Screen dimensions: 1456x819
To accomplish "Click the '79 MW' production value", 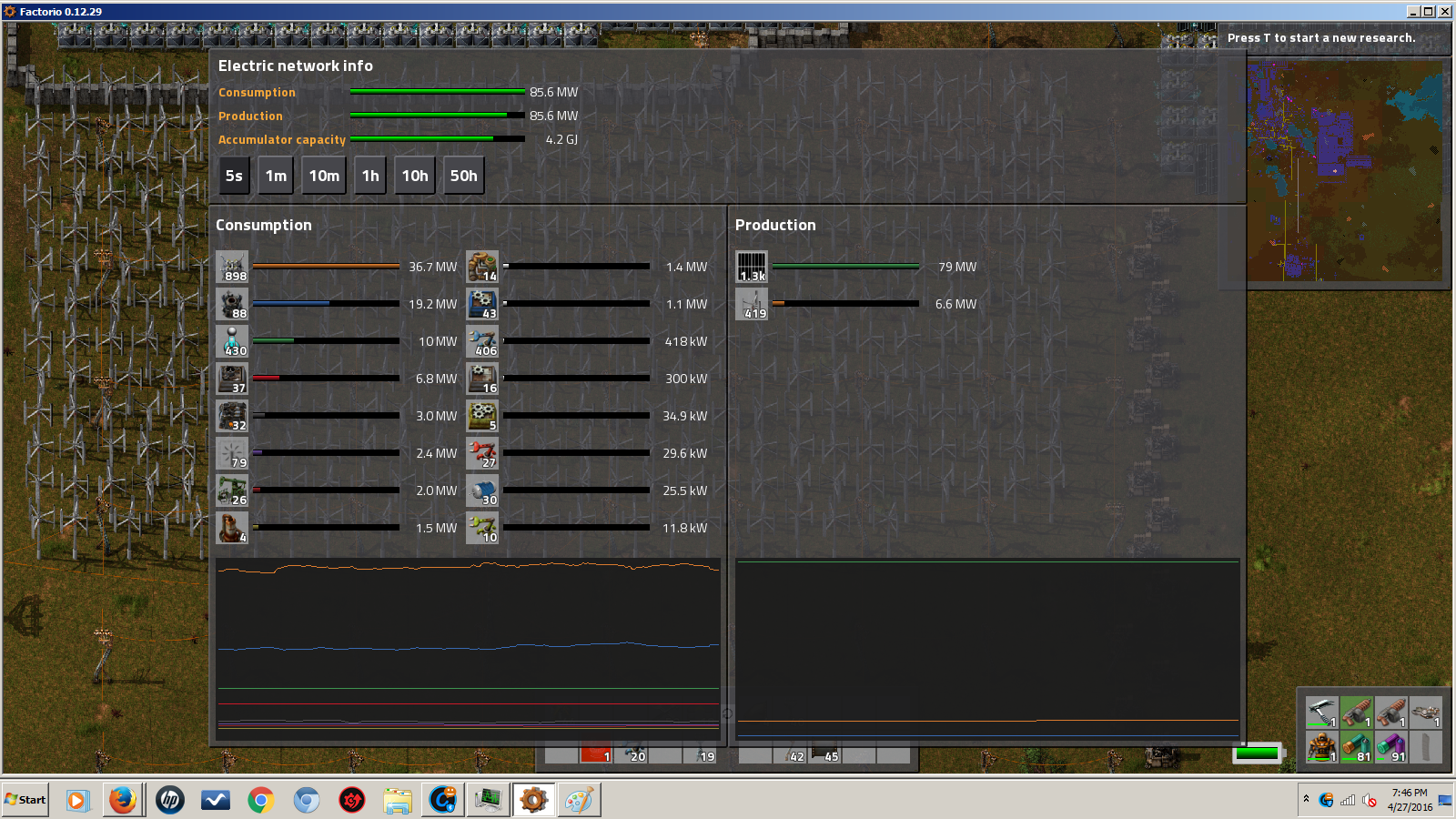I will 957,267.
